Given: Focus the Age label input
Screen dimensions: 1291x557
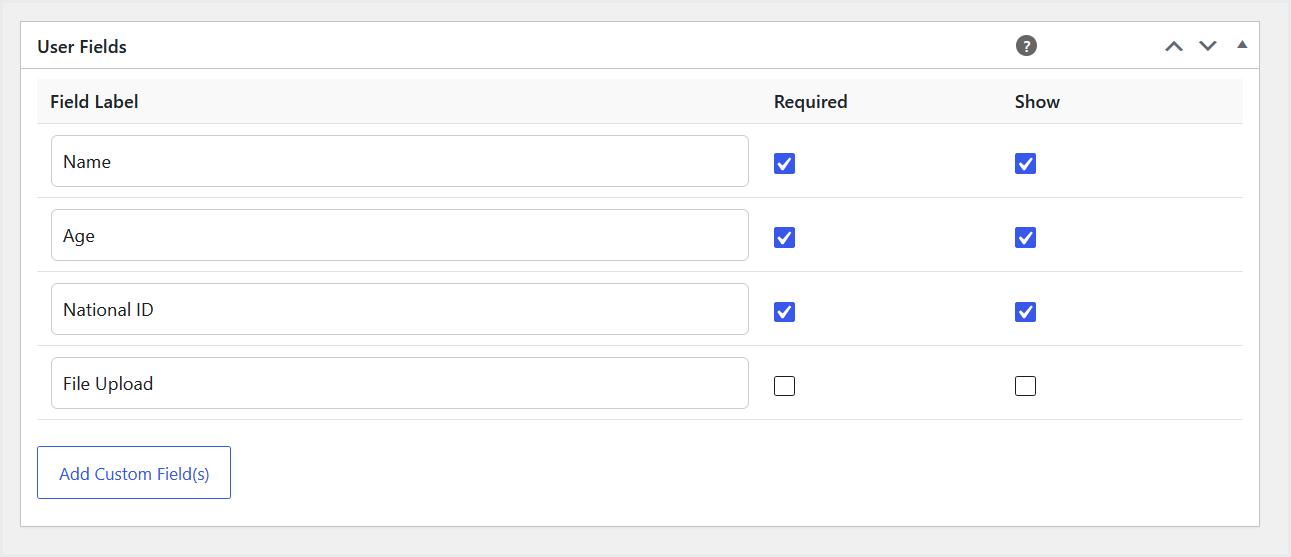Looking at the screenshot, I should 400,235.
